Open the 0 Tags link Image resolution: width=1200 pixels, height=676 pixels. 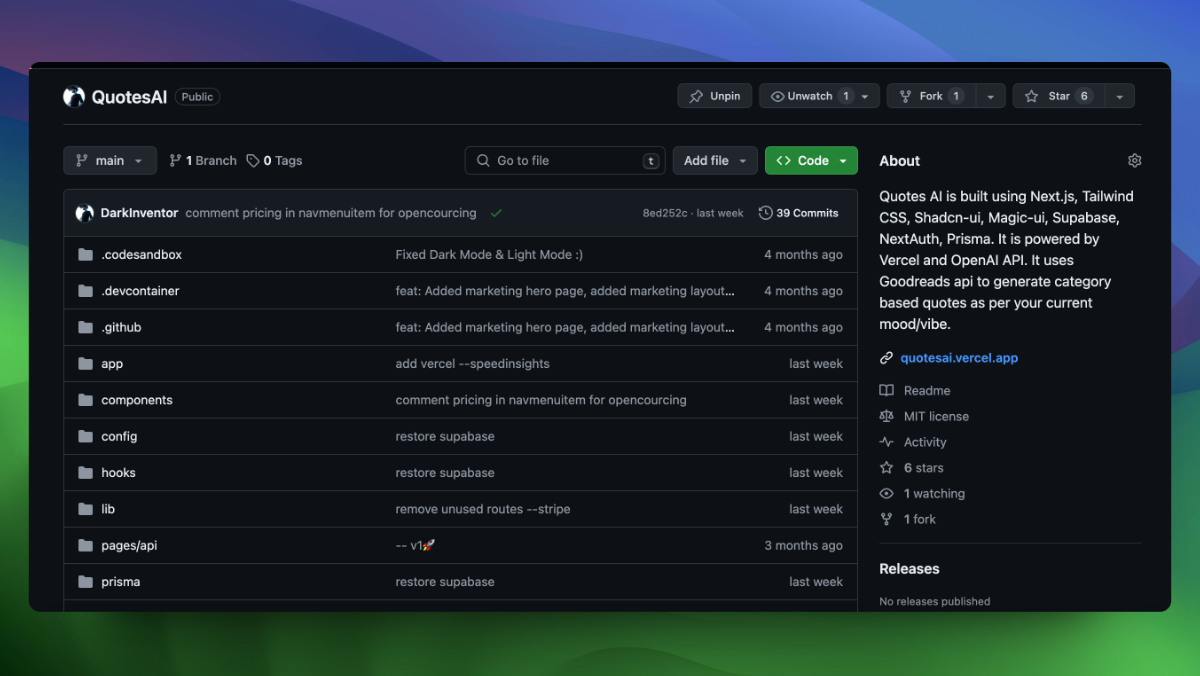coord(275,161)
